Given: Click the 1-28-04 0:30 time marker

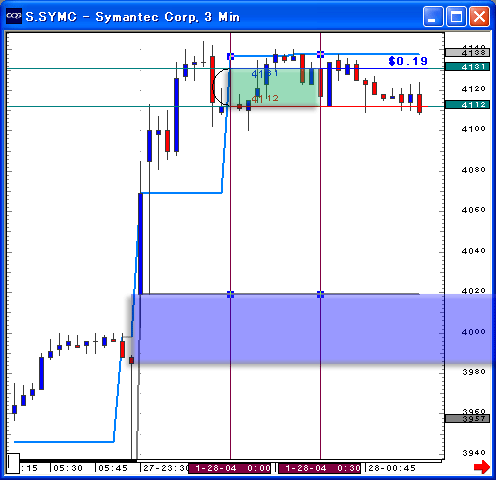Looking at the screenshot, I should [320, 468].
